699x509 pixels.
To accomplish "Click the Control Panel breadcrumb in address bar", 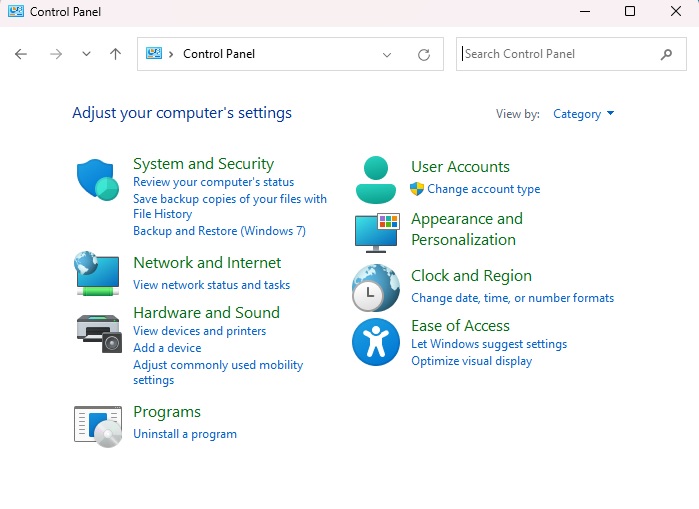I will tap(218, 54).
